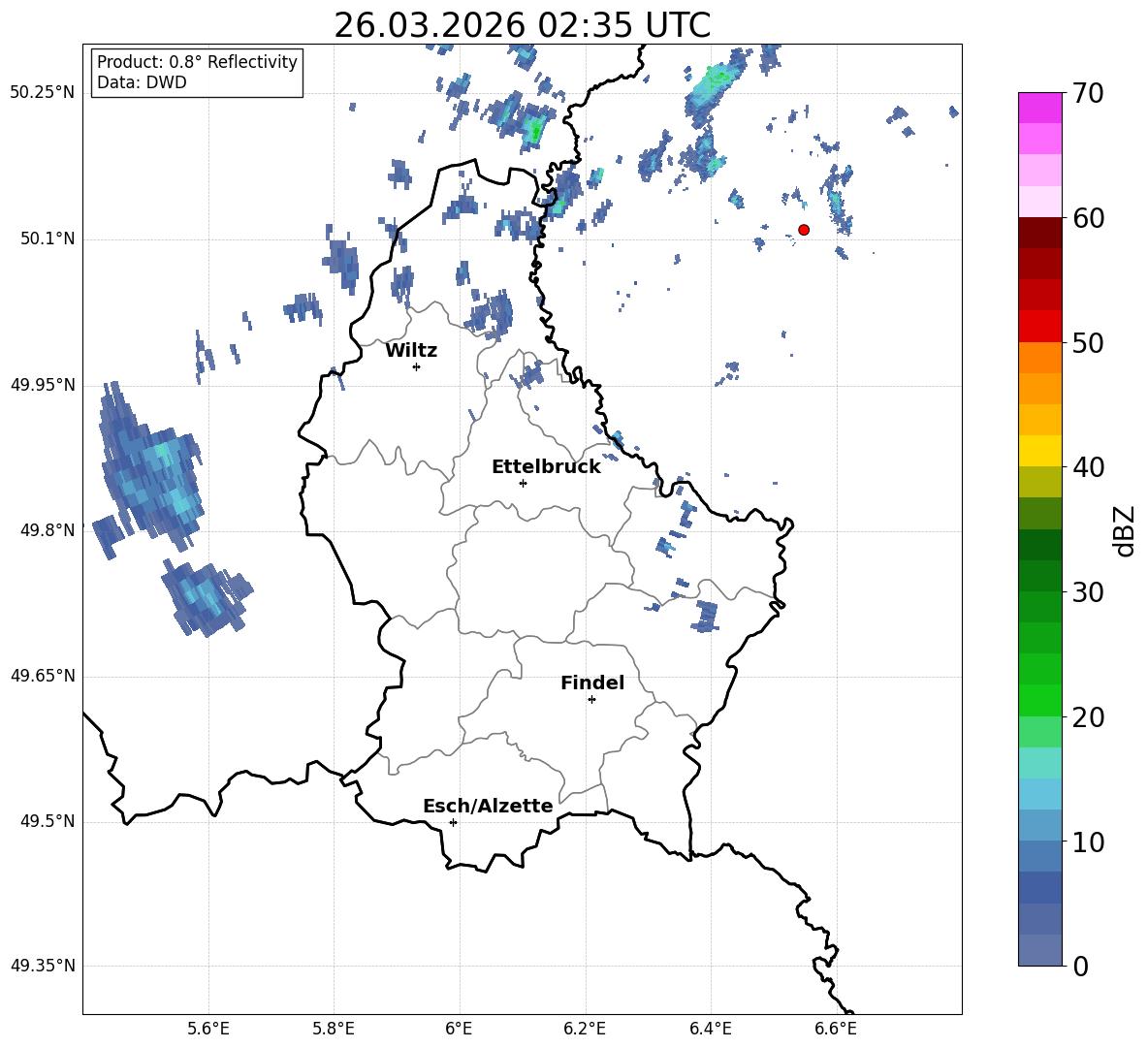Click the 'Product: 0.8° Reflectivity' text
The image size is (1148, 1048).
(x=197, y=62)
